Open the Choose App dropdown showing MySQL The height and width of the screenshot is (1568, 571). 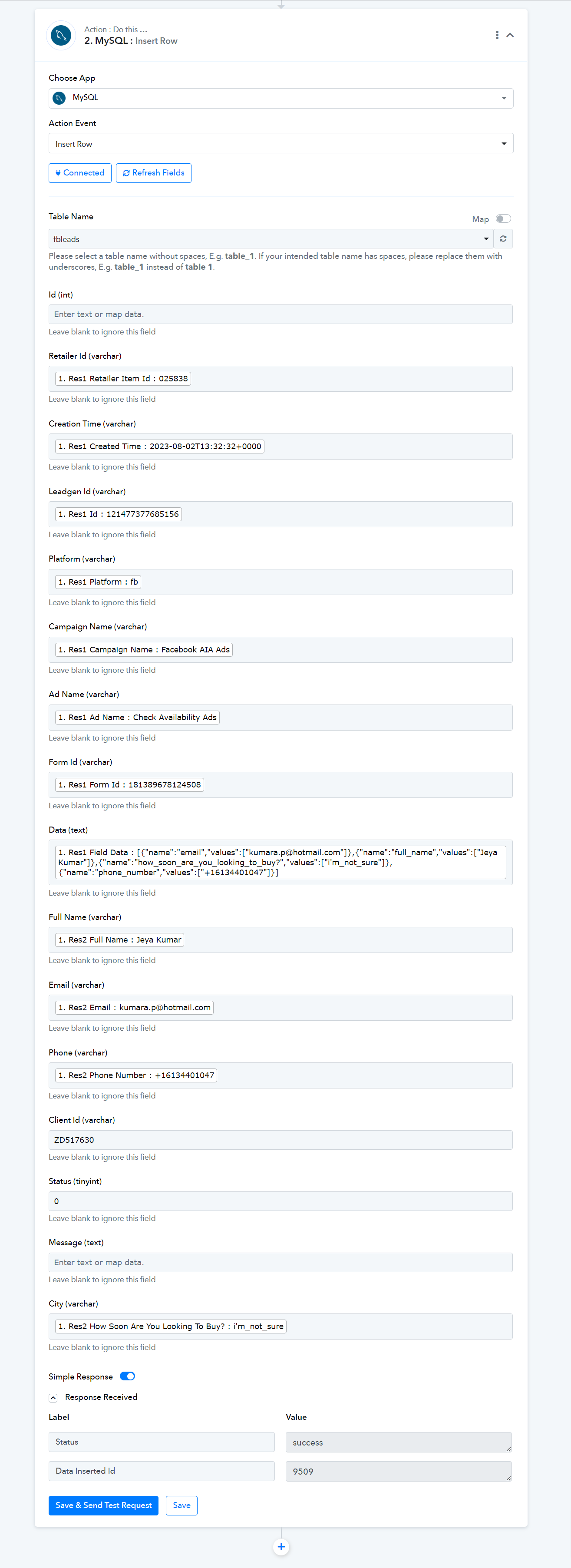pos(281,98)
